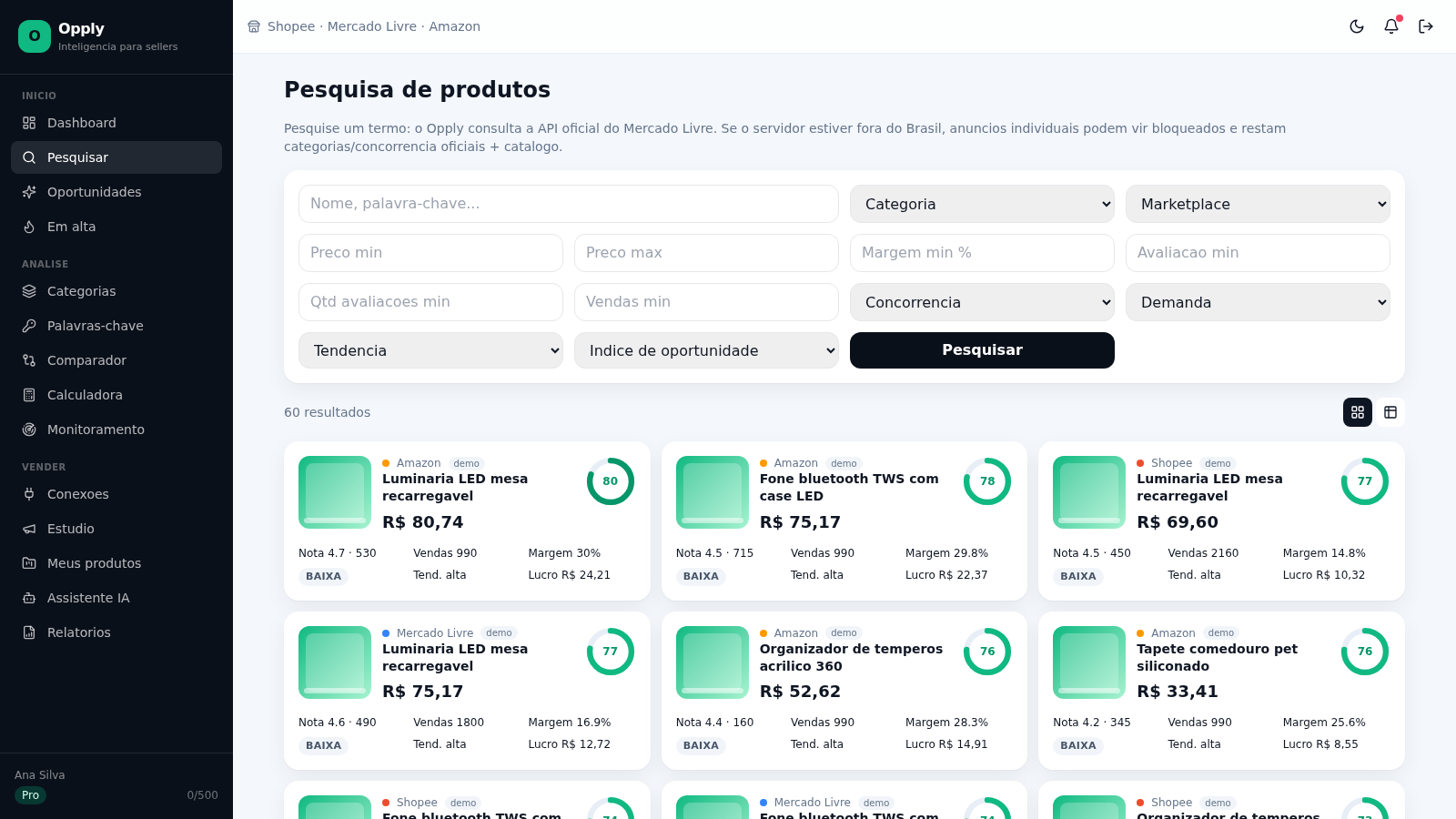This screenshot has width=1456, height=819.
Task: Open the Marketplace dropdown
Action: [1258, 204]
